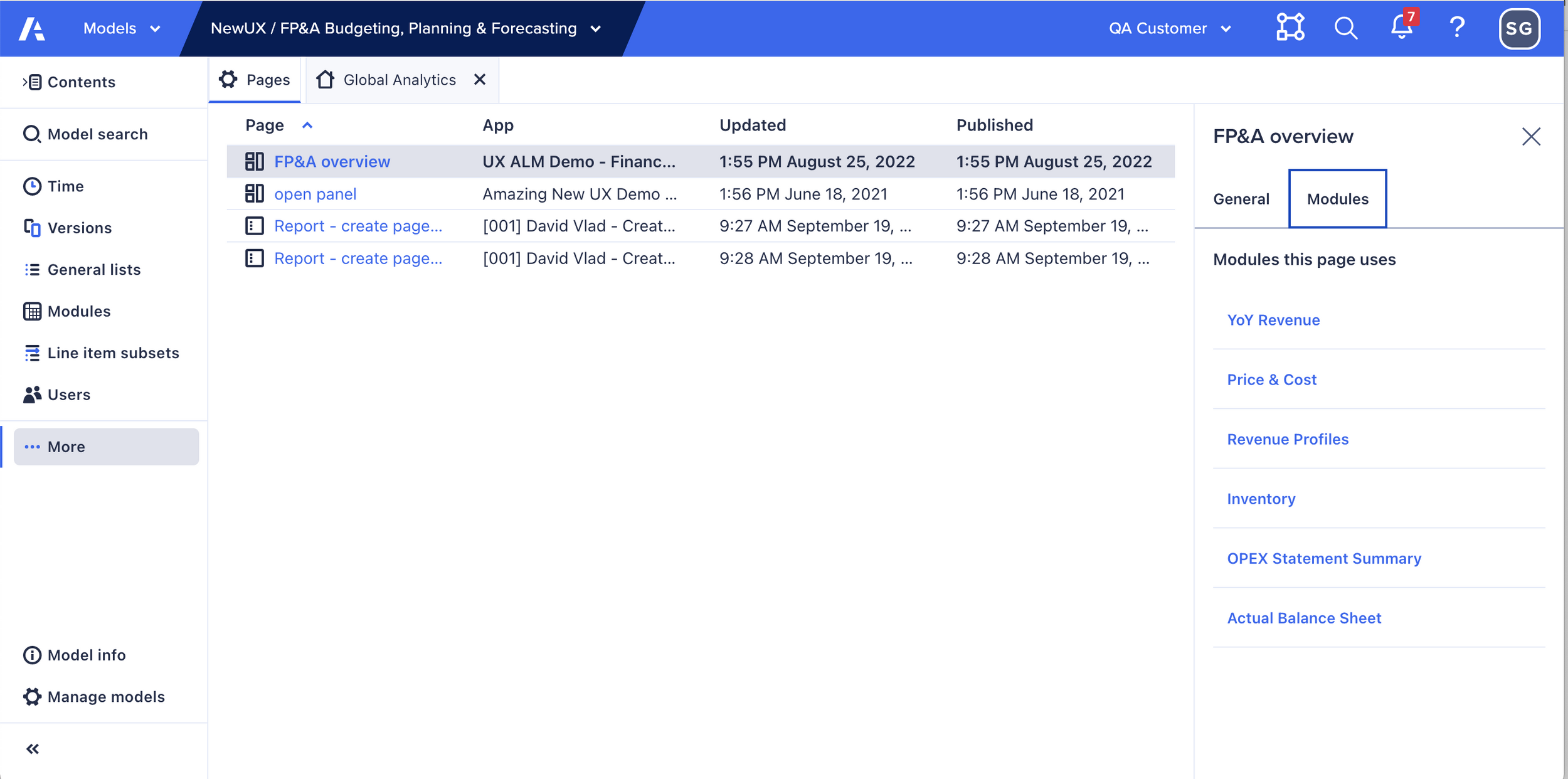Click the More ellipsis icon

(x=32, y=447)
